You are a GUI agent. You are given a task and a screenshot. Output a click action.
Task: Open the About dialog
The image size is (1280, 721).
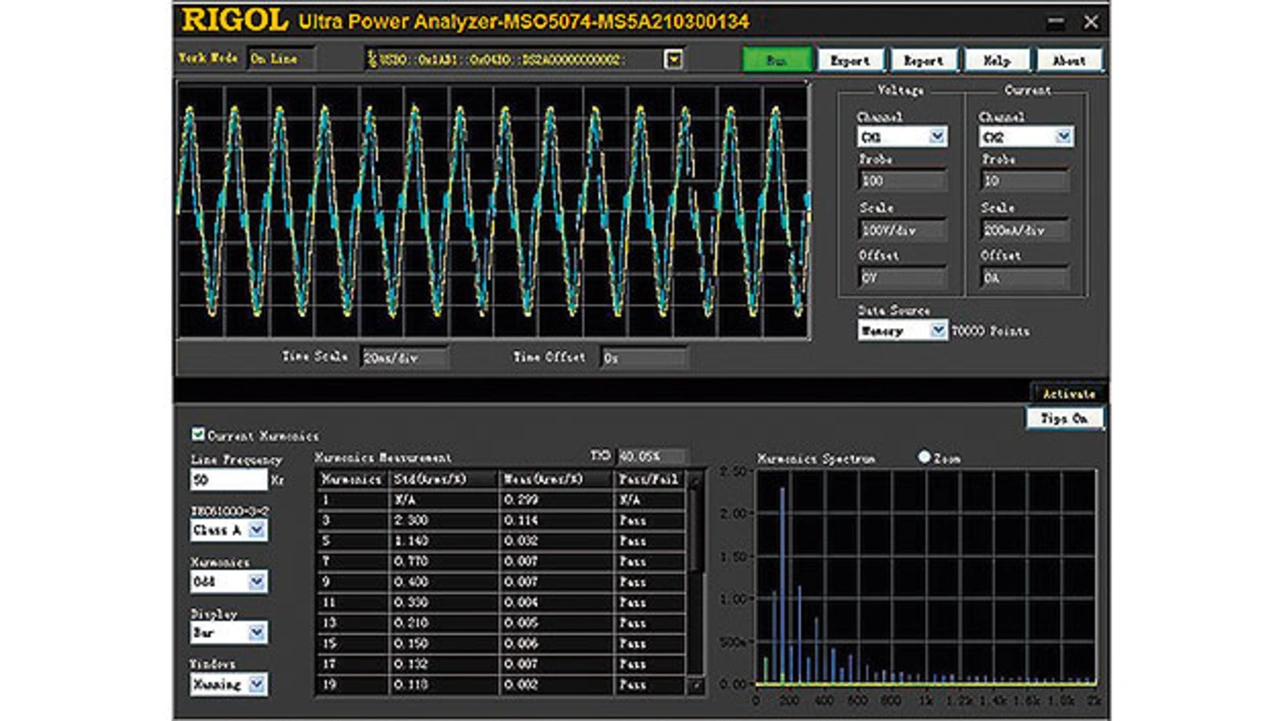[1069, 60]
